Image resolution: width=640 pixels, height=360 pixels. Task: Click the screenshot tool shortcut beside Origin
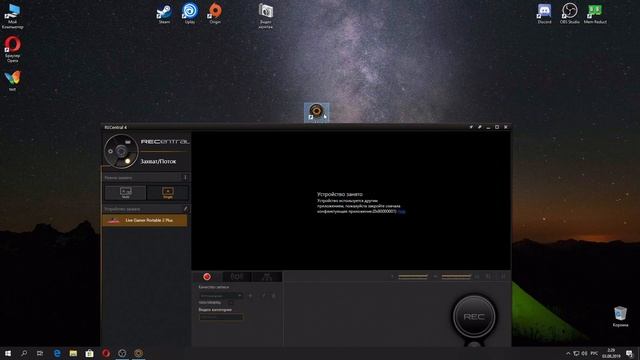[266, 16]
